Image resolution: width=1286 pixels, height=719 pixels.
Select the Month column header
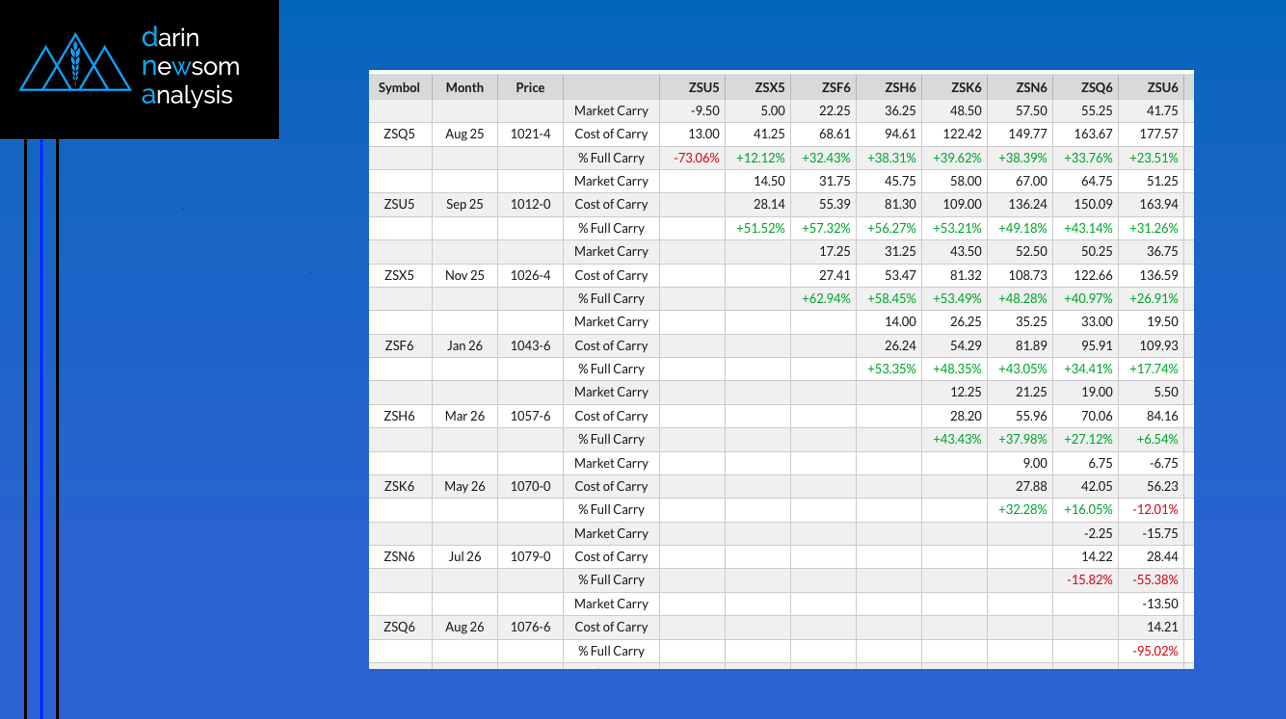[x=464, y=87]
